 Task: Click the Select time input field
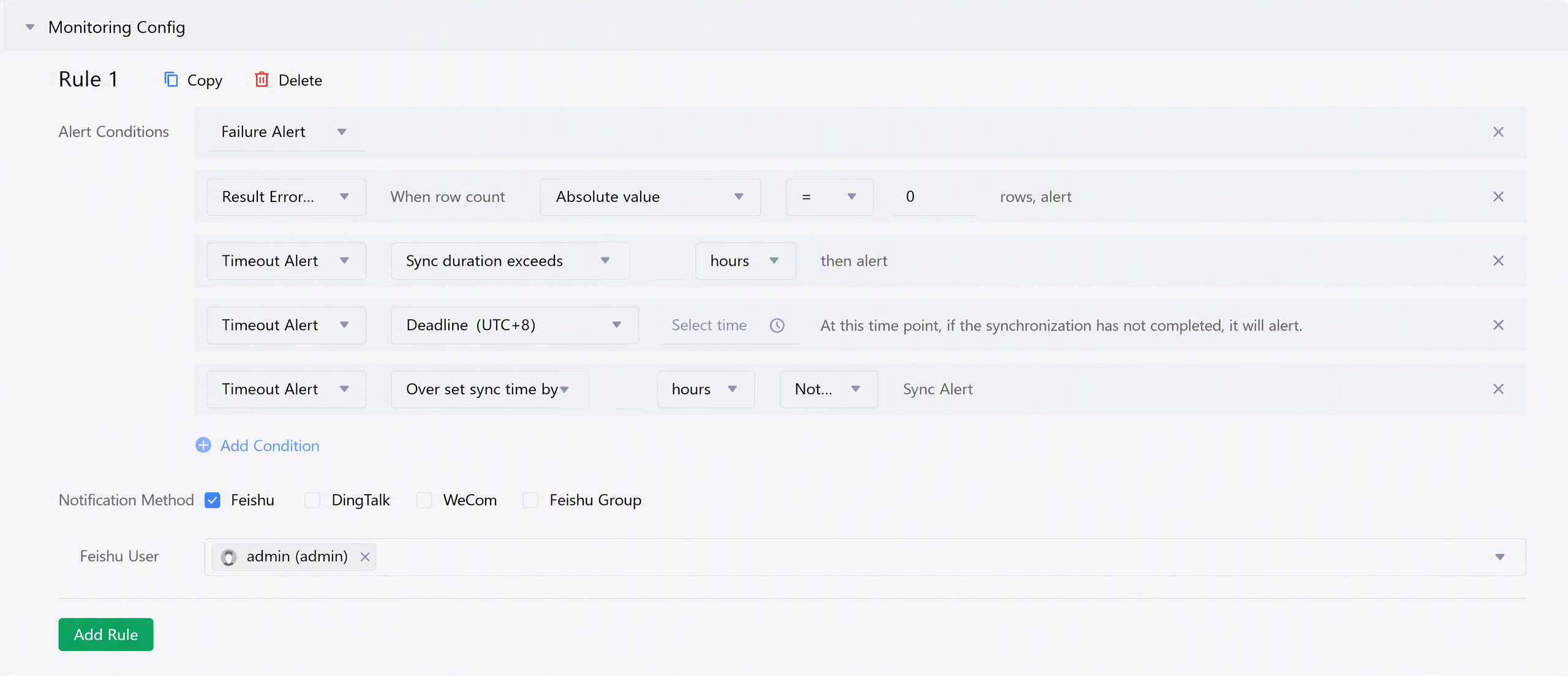[x=729, y=325]
